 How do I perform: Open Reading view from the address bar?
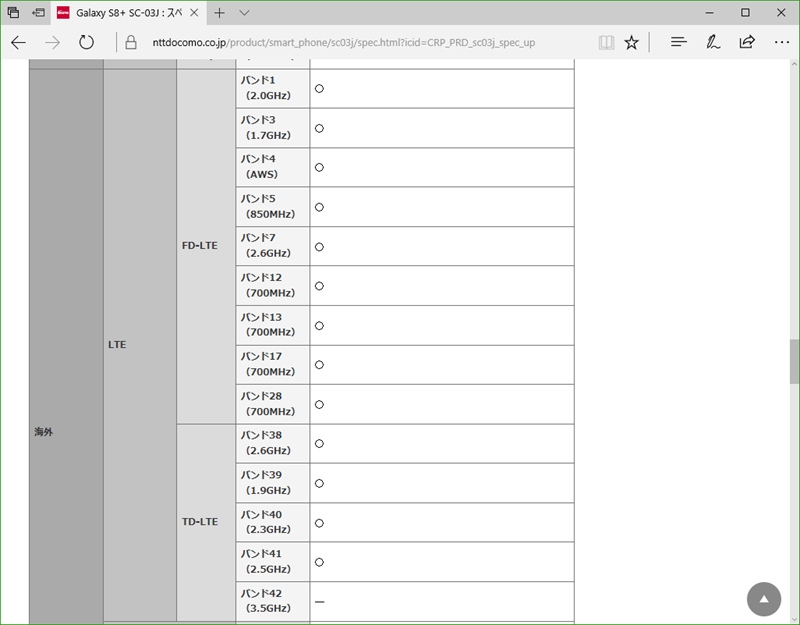click(606, 42)
